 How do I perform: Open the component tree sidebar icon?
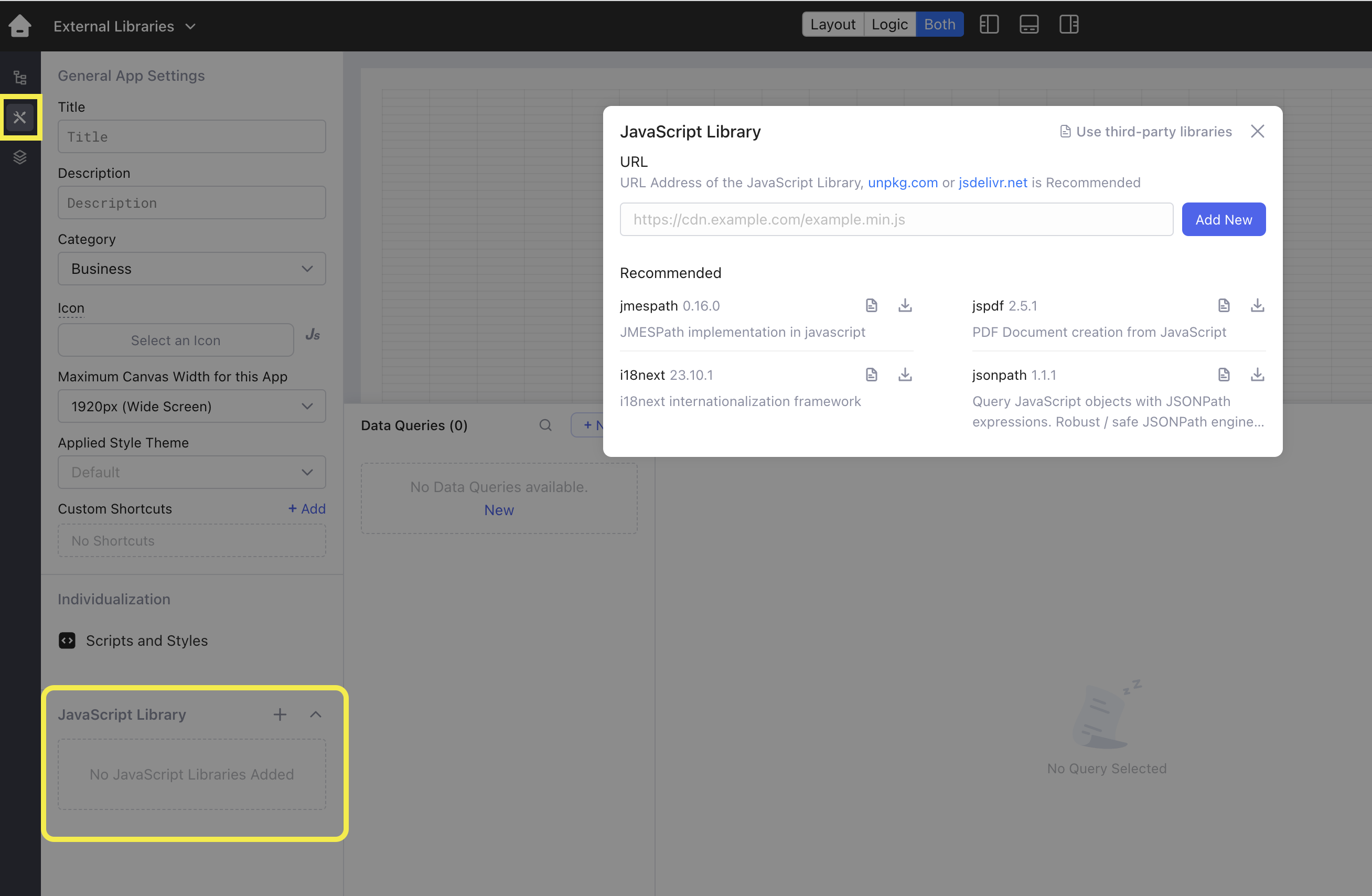click(x=19, y=77)
